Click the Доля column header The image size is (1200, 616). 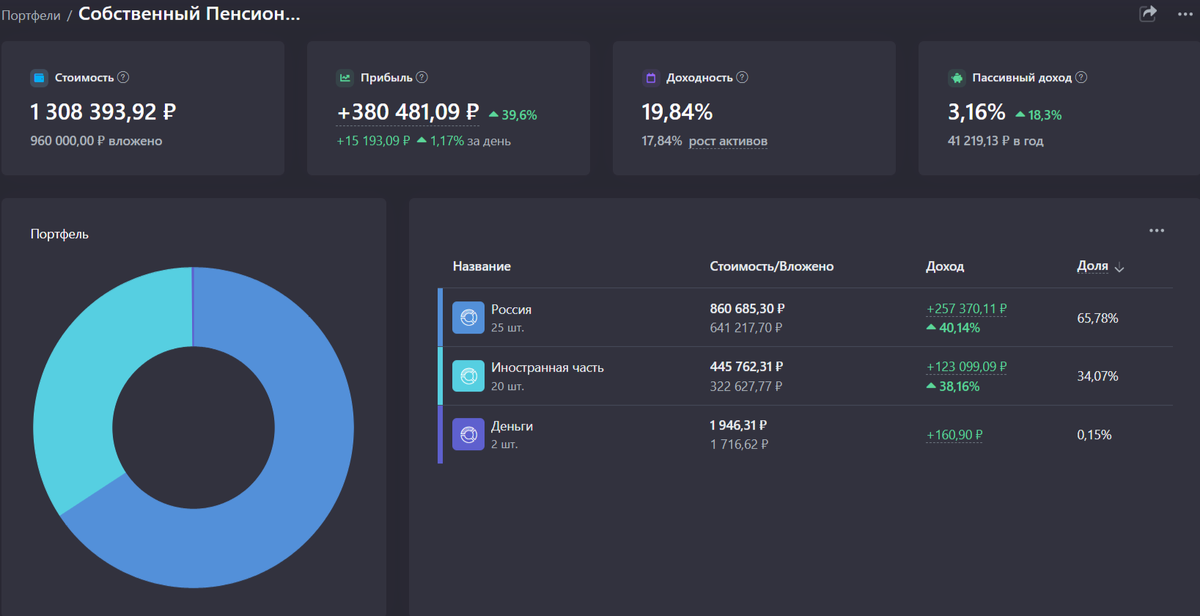click(x=1092, y=267)
